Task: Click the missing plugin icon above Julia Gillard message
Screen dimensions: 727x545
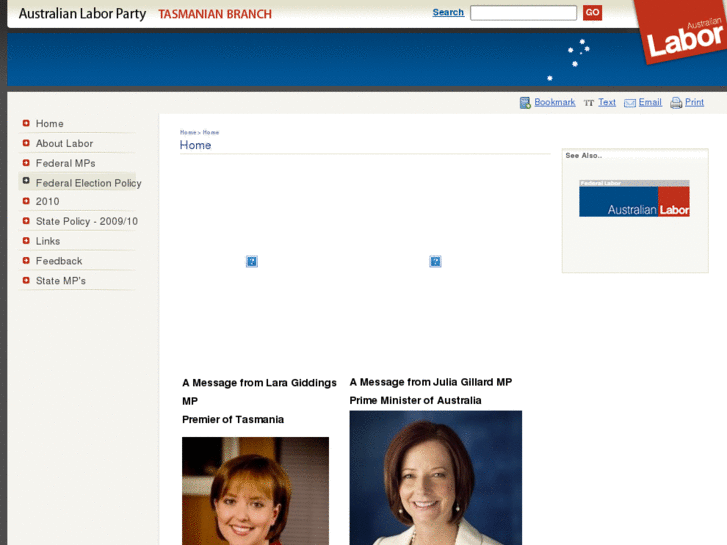Action: (435, 262)
